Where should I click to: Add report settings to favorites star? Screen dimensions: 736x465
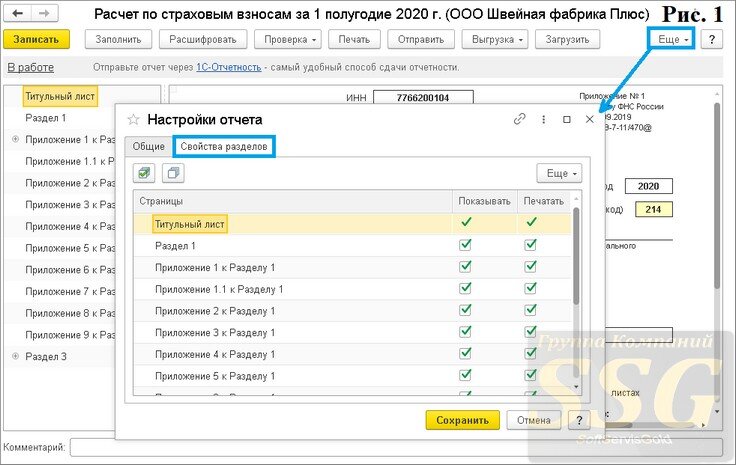point(133,120)
